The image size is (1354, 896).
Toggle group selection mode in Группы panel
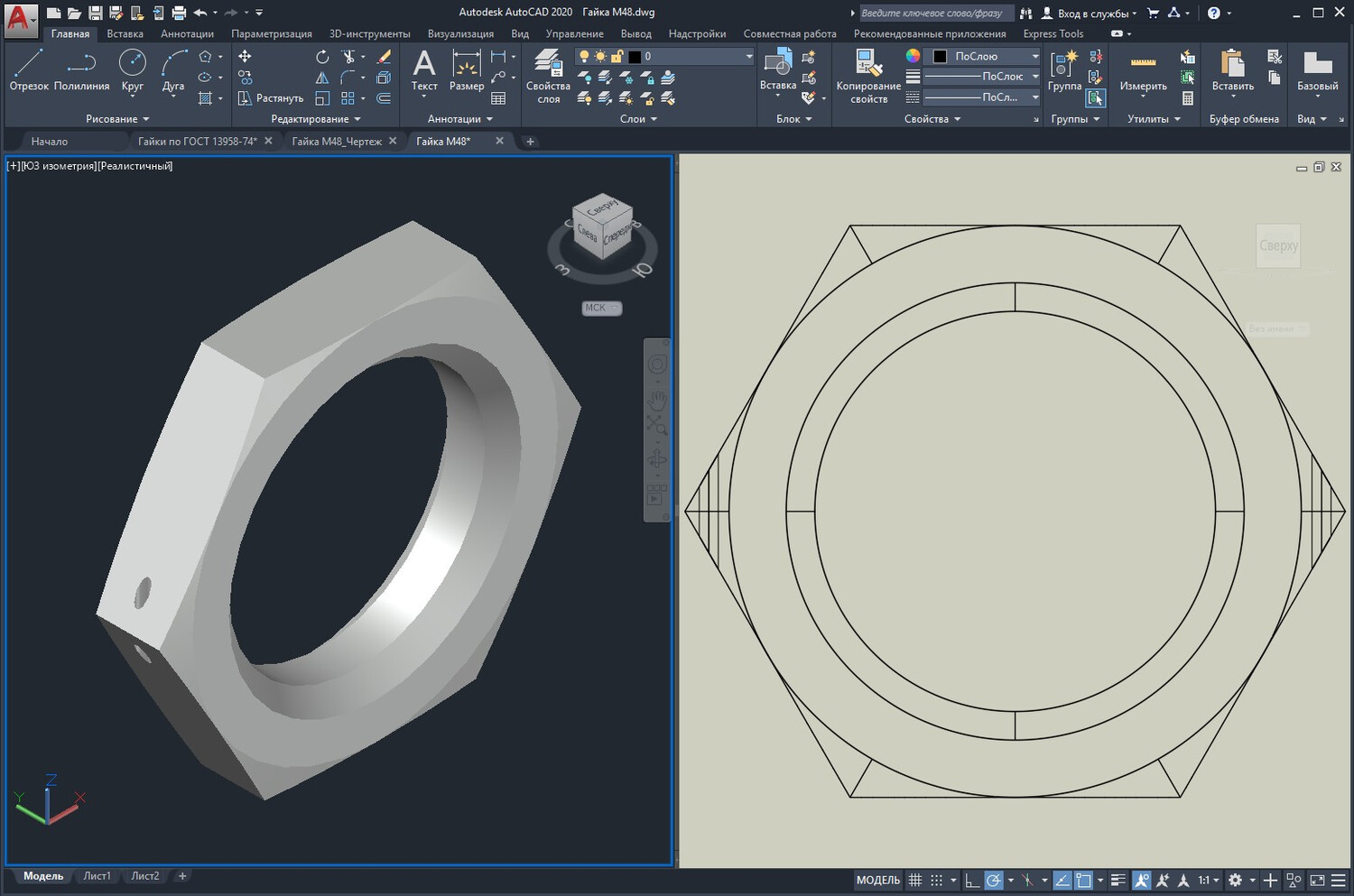1096,98
